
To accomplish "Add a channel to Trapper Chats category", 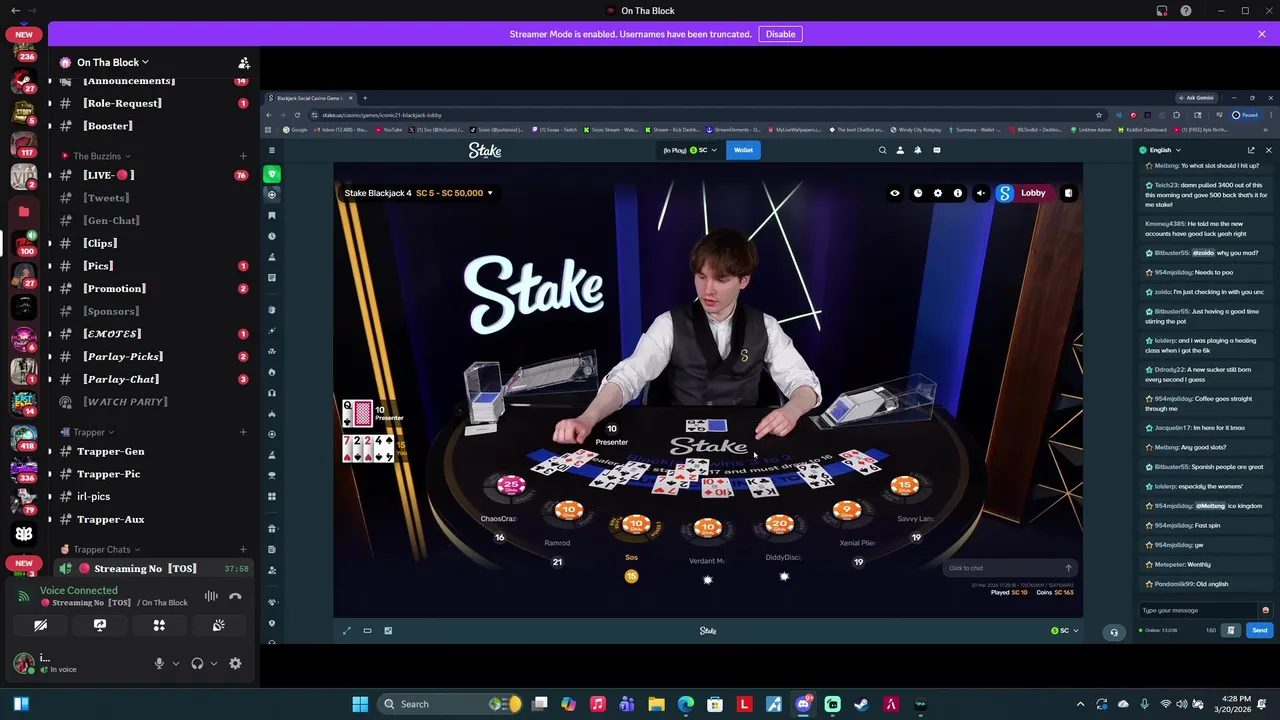I will pos(243,549).
